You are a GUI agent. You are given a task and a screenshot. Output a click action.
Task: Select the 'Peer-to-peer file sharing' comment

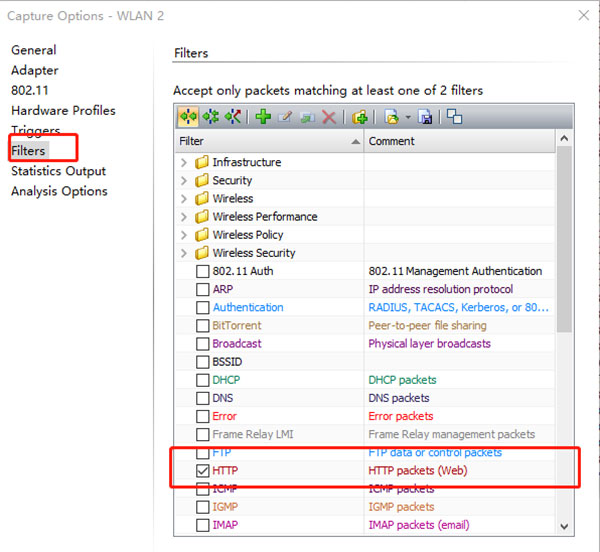[x=427, y=326]
